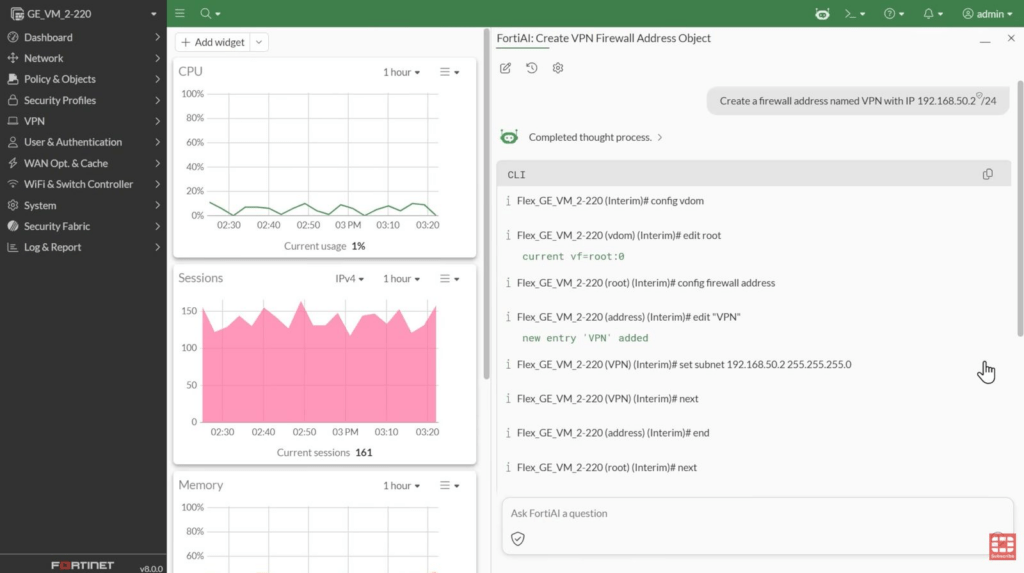Open the CLI console icon in header
The height and width of the screenshot is (573, 1024).
click(854, 14)
